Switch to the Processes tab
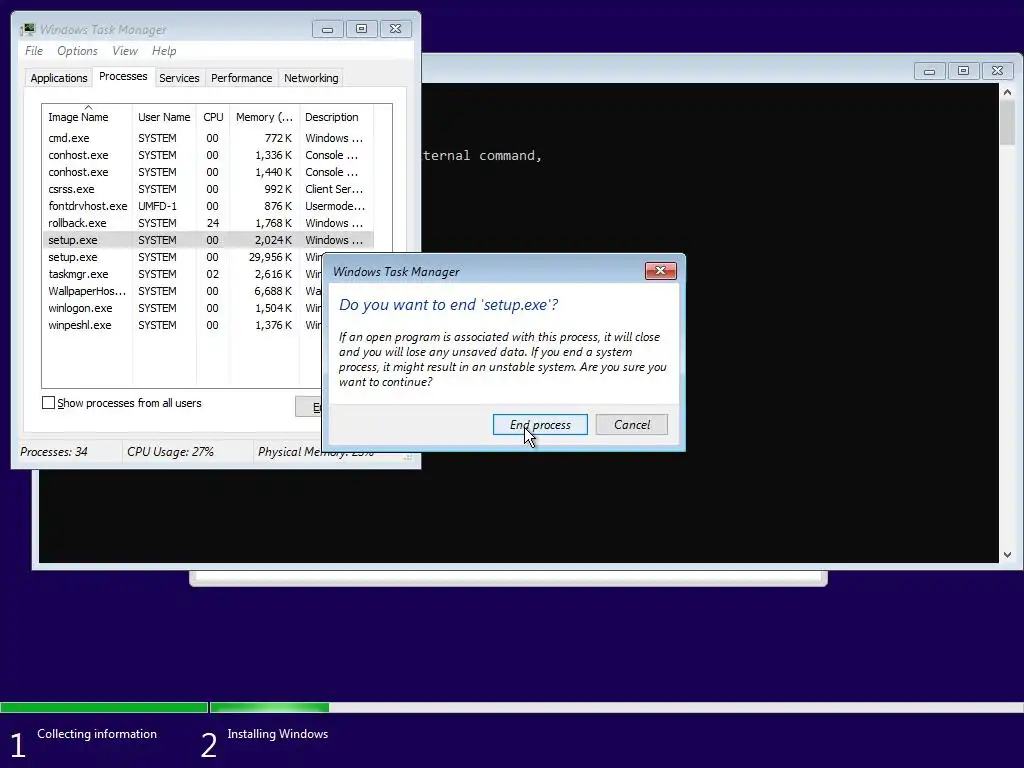 (123, 76)
